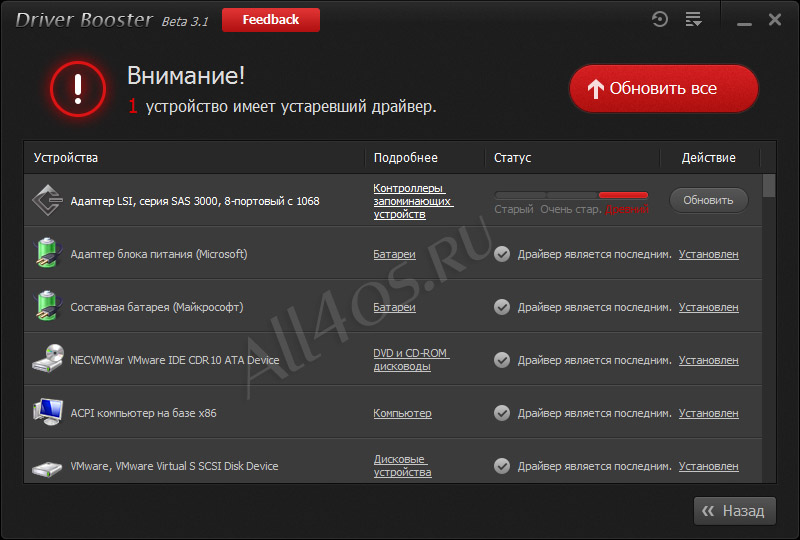Select Адаптер LSI, серия SAS 3000 row text
Viewport: 800px width, 540px height.
click(x=195, y=201)
